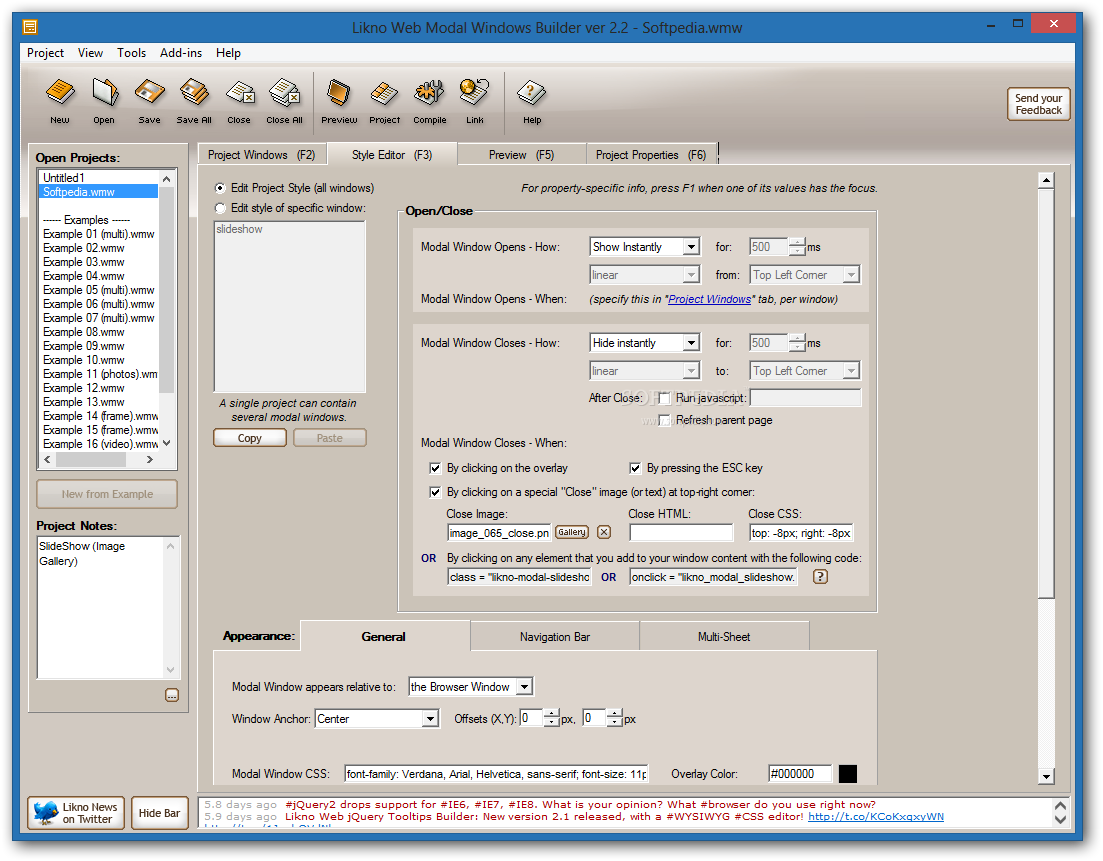Click the Close project toolbar icon
This screenshot has width=1103, height=861.
[x=239, y=101]
